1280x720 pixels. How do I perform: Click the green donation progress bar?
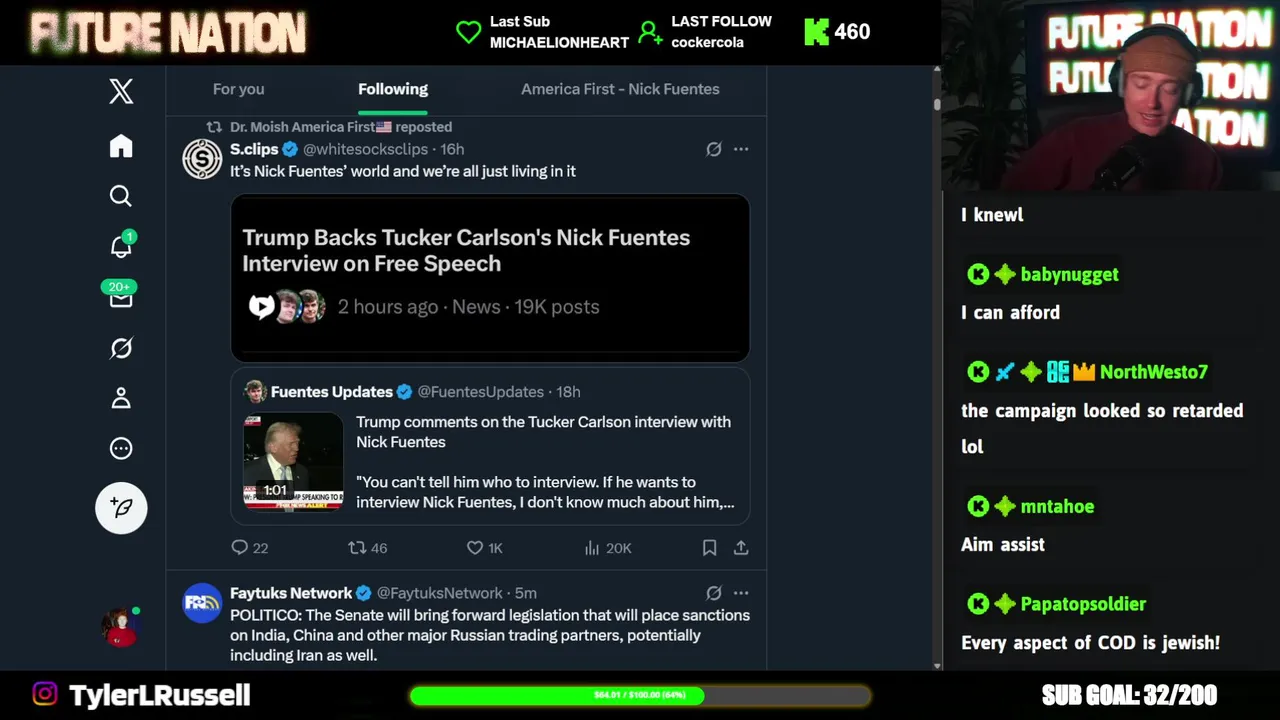(x=640, y=695)
